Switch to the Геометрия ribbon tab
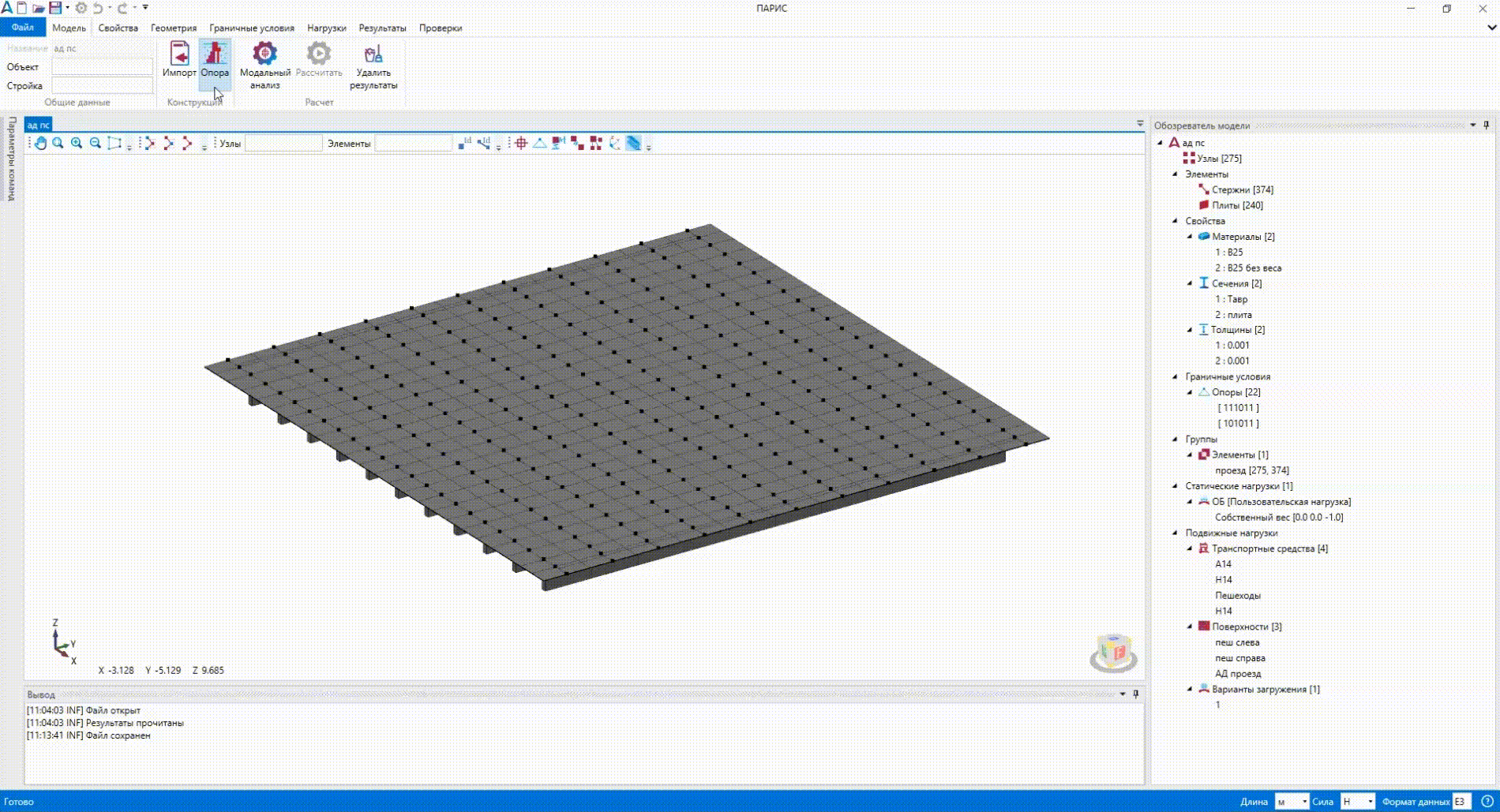Screen dimensions: 1500x812 click(174, 28)
